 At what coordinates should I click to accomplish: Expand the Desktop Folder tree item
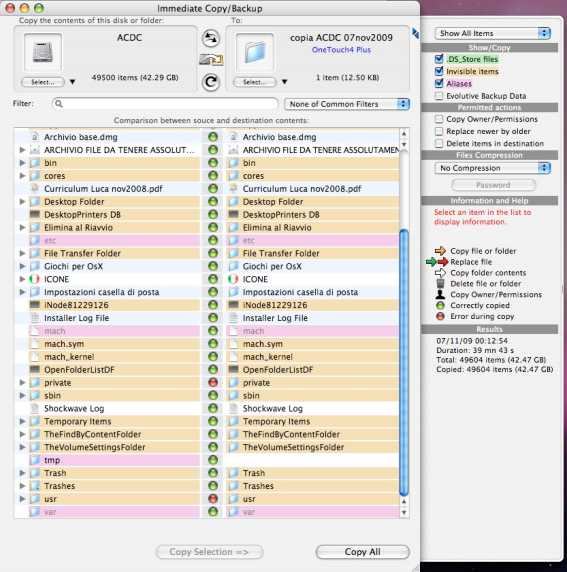[22, 201]
